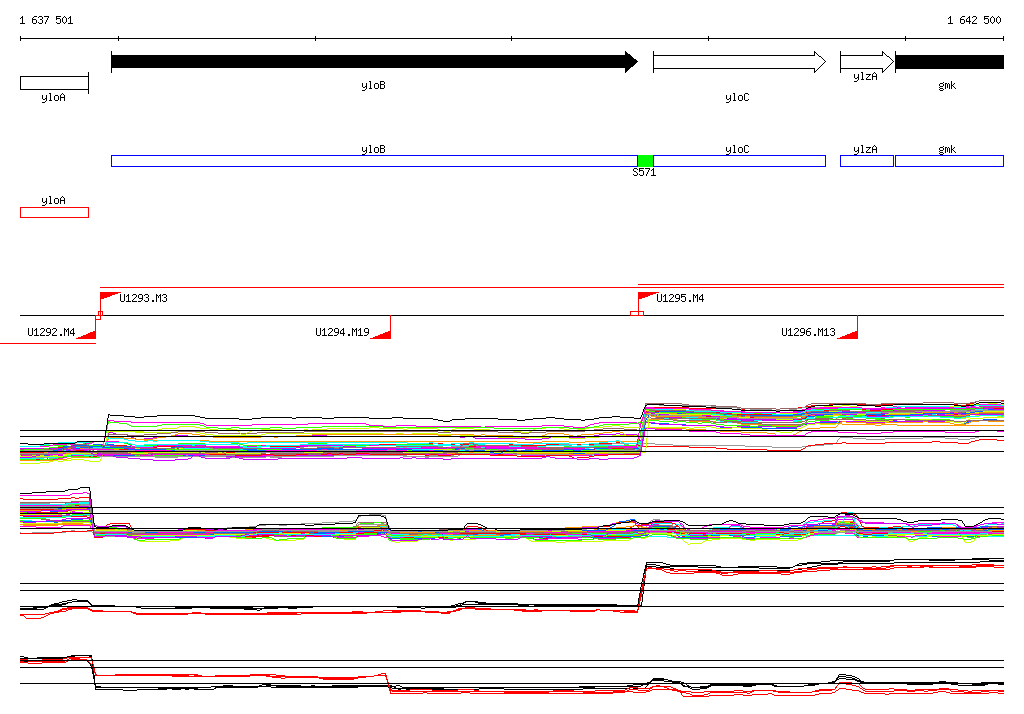Click ylzA label above blue box
The image size is (1024, 714).
click(x=865, y=150)
